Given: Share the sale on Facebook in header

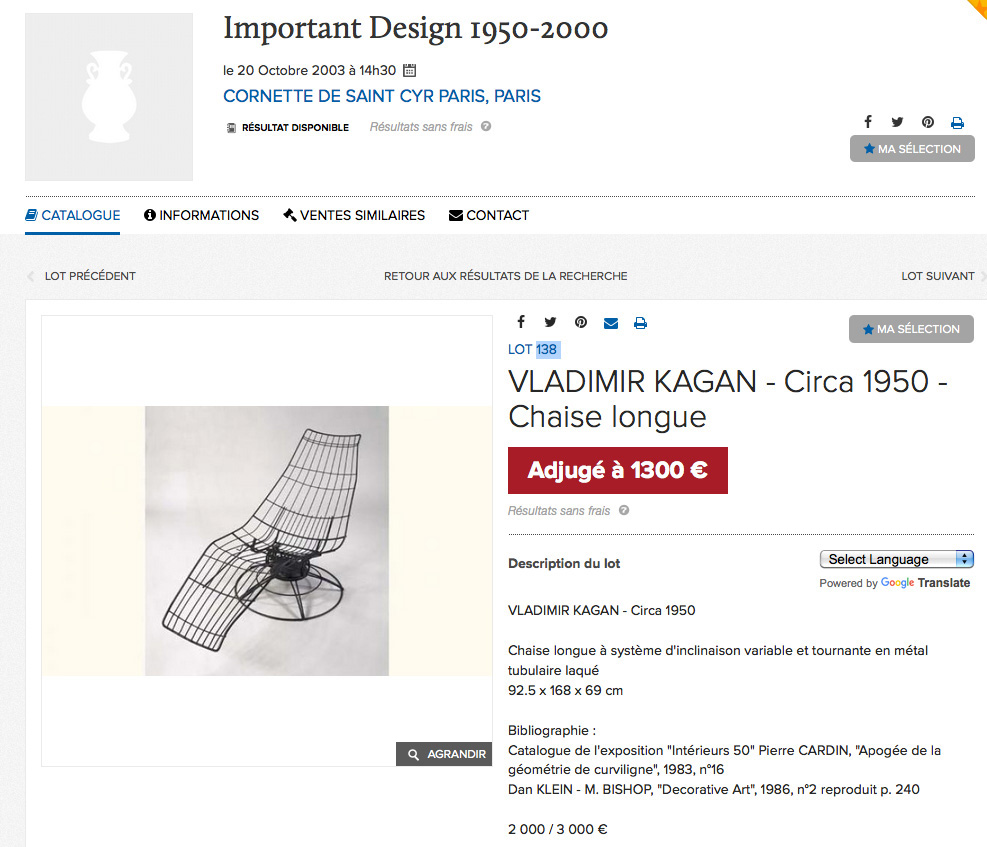Looking at the screenshot, I should 868,121.
